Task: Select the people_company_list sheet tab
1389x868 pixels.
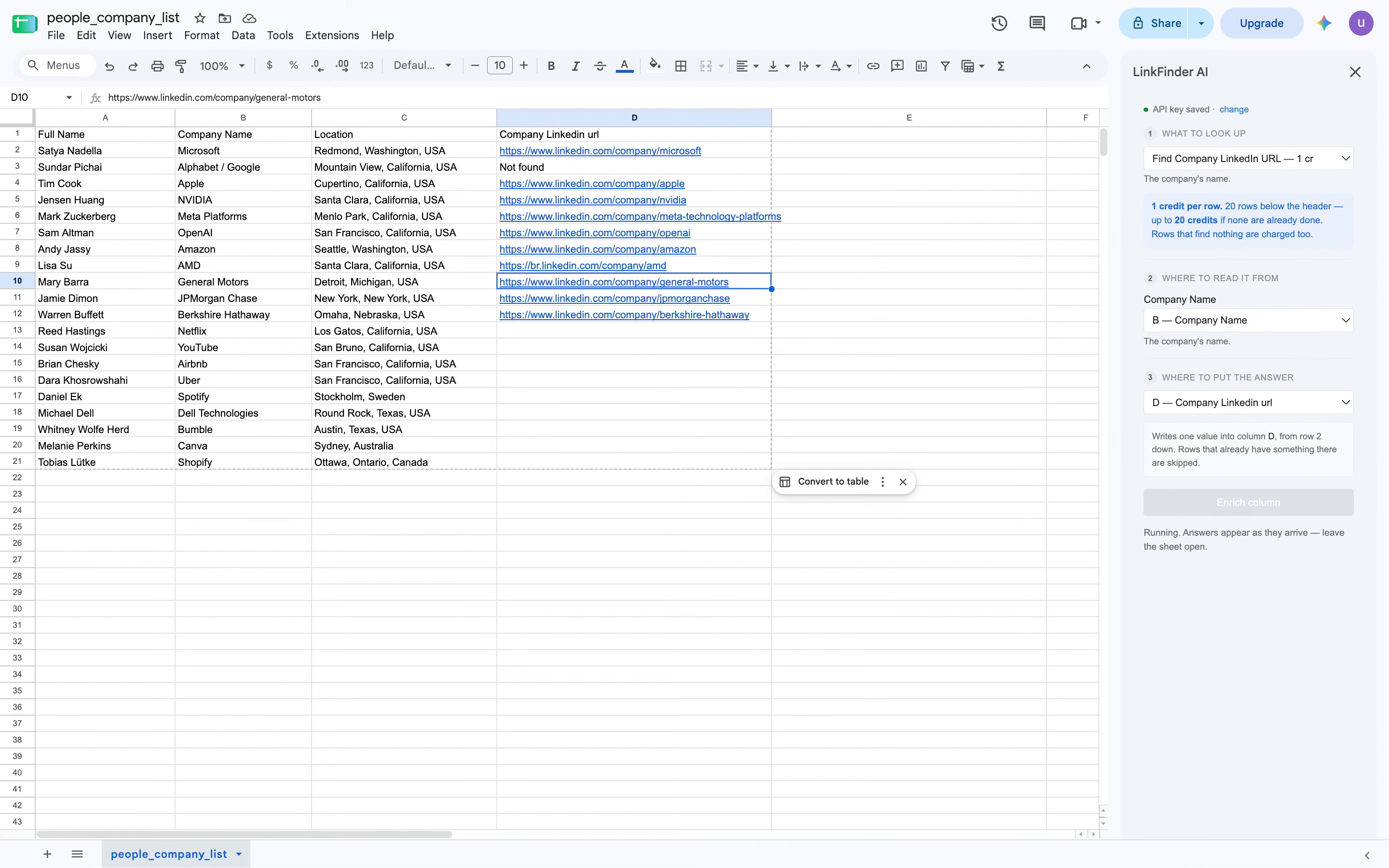Action: pos(176,854)
